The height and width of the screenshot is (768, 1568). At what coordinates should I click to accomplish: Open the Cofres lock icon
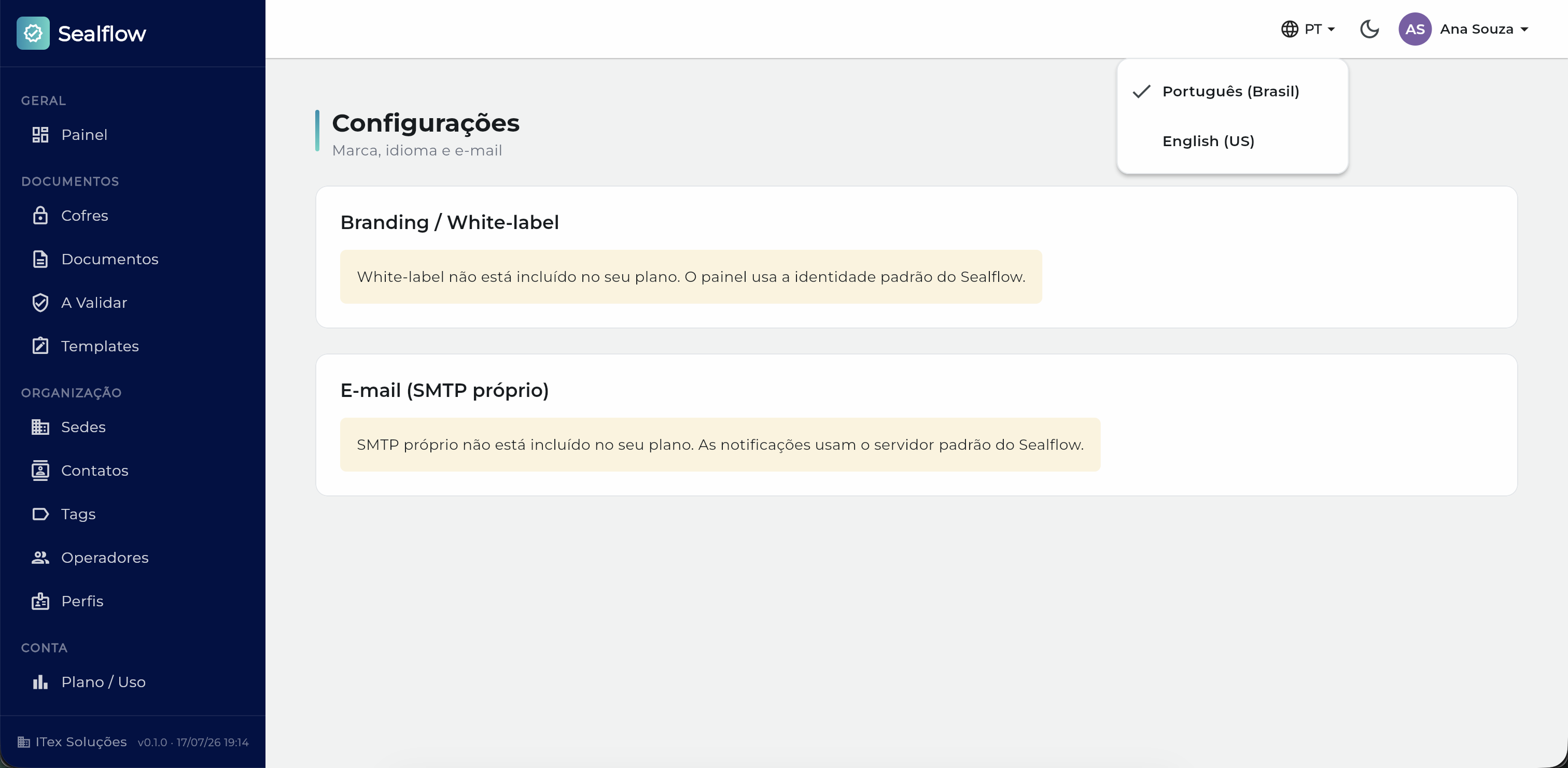tap(40, 216)
